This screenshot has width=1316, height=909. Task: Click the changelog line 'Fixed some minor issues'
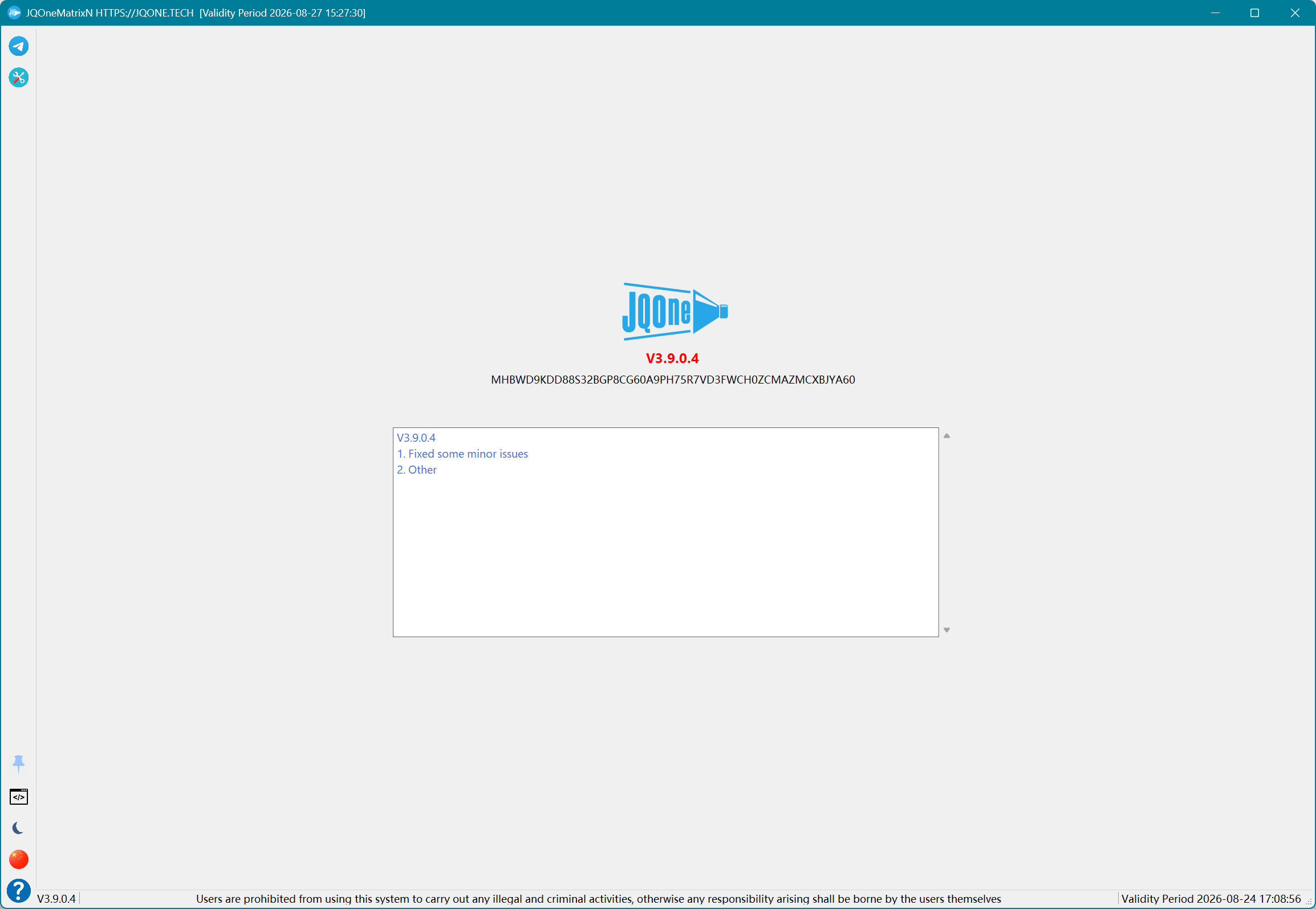[462, 454]
